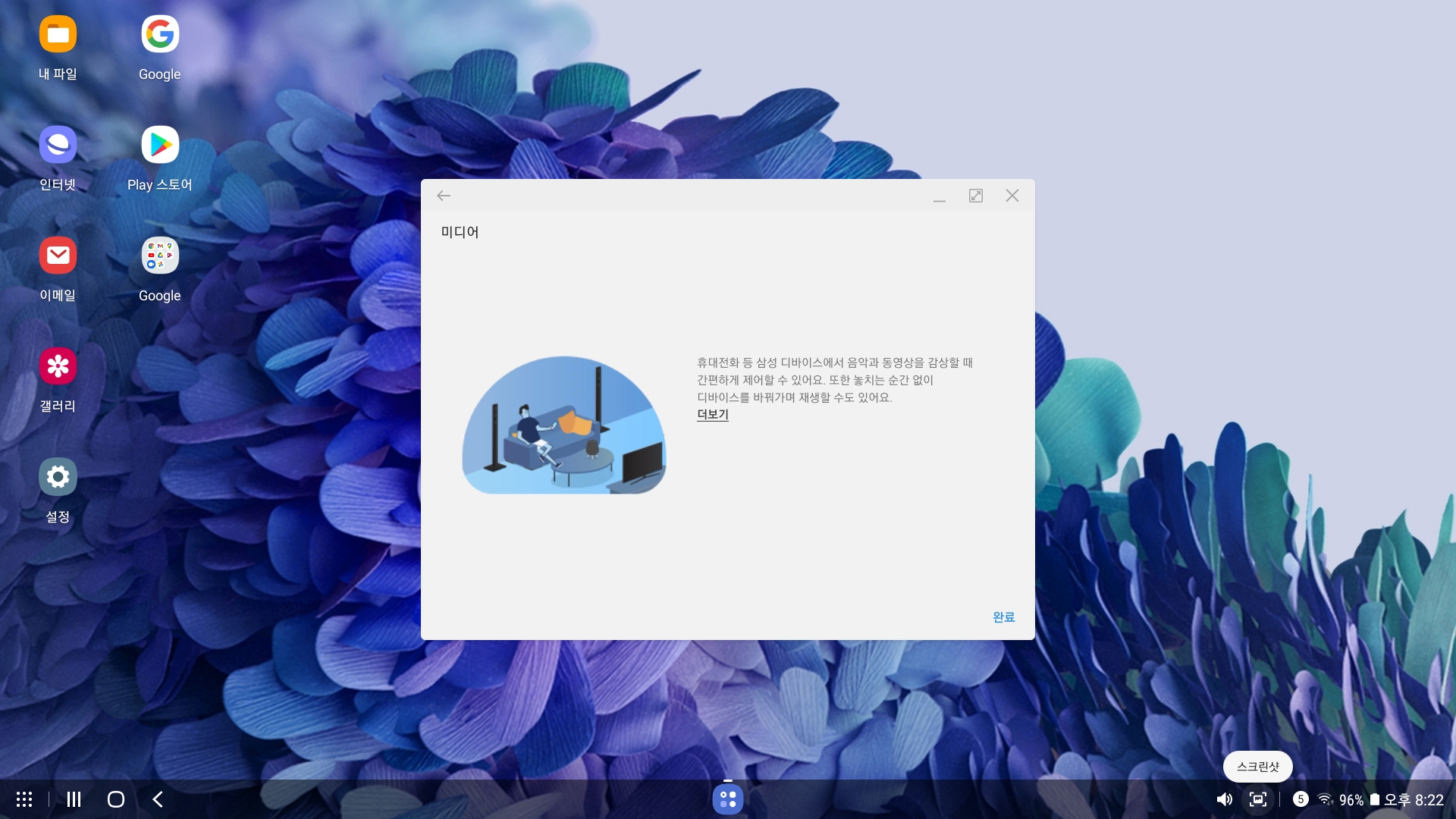Open volume control from the taskbar
Viewport: 1456px width, 819px height.
click(x=1224, y=799)
